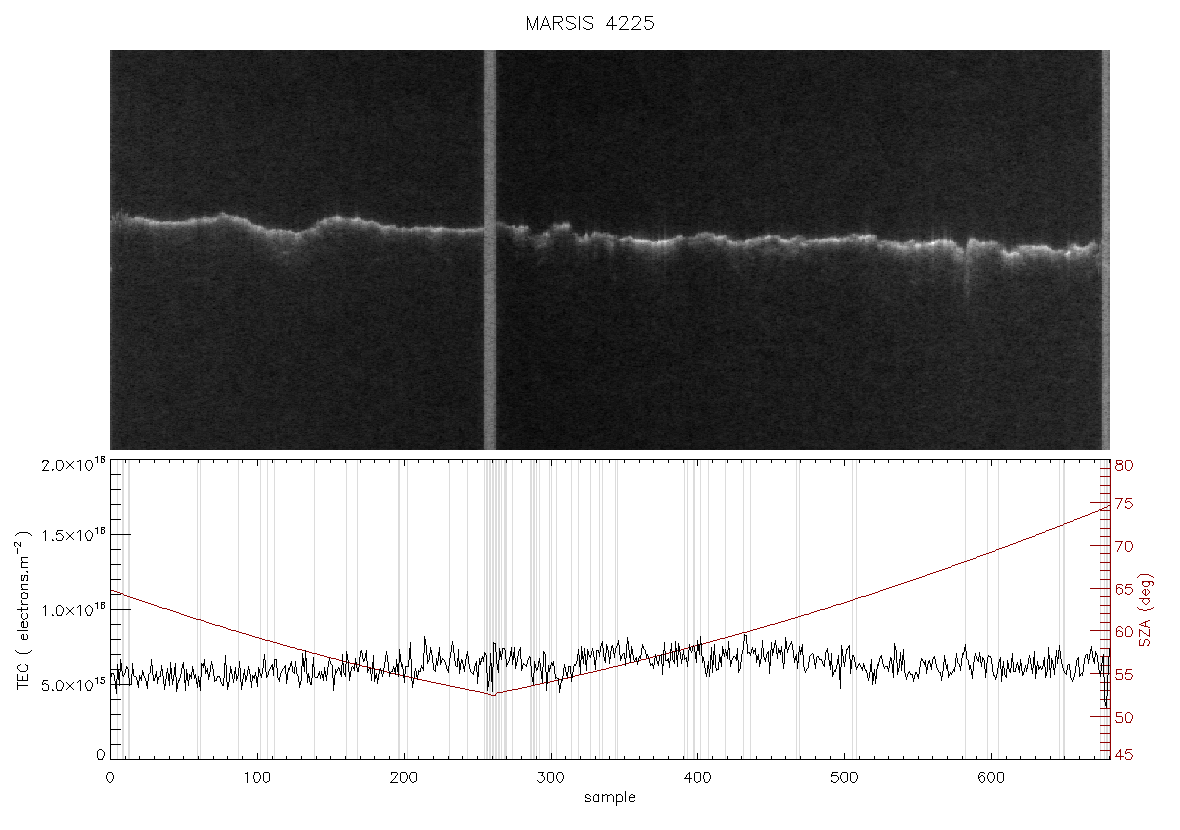Click the 65 value on SZA axis
The width and height of the screenshot is (1180, 830).
click(1124, 589)
